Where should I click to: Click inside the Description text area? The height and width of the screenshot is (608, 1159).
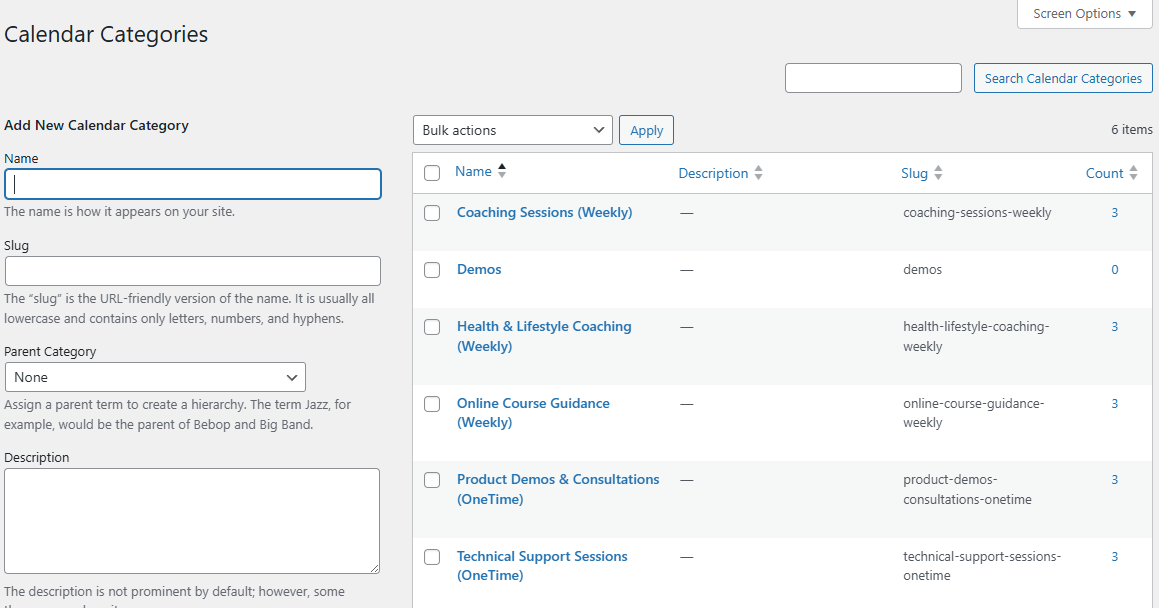(x=192, y=520)
